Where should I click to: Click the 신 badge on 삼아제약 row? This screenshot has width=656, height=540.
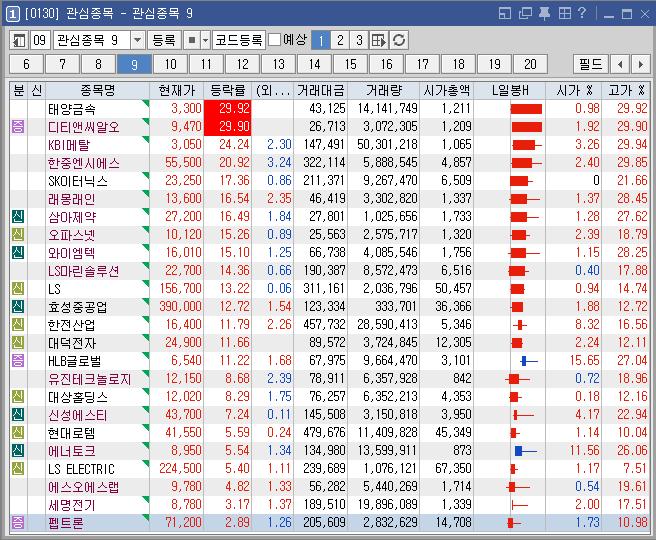pyautogui.click(x=18, y=217)
